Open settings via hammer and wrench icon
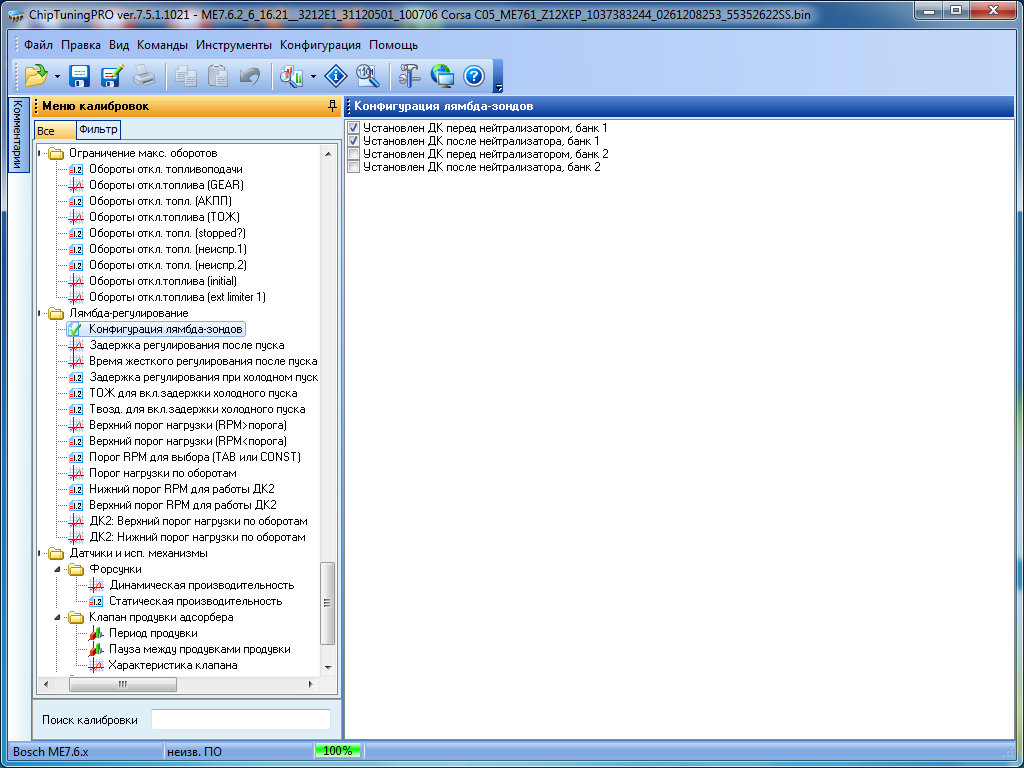Image resolution: width=1024 pixels, height=768 pixels. point(410,76)
